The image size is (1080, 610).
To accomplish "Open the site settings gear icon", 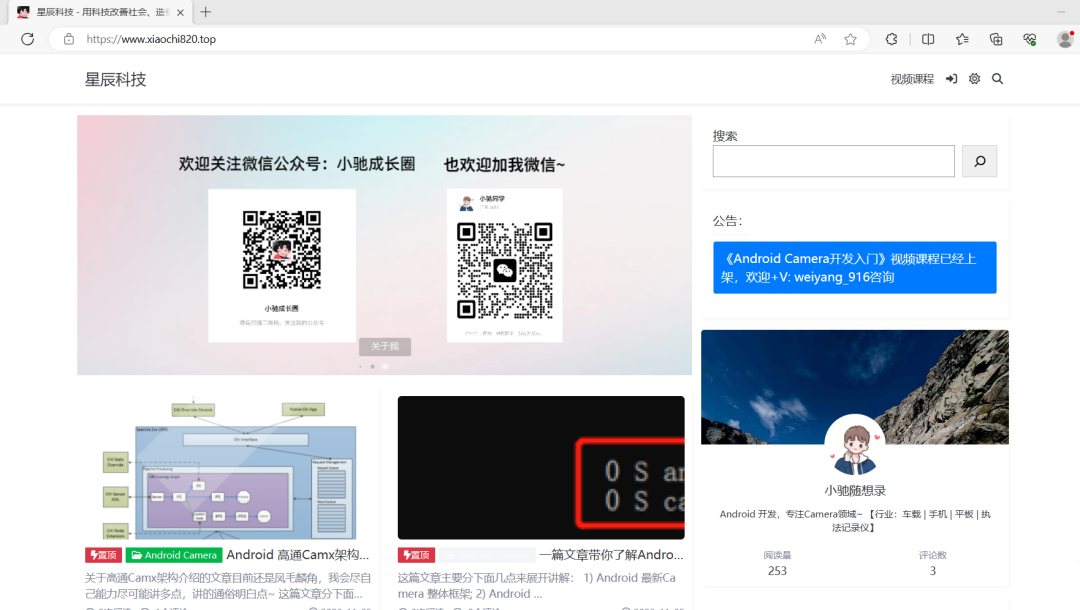I will [975, 79].
